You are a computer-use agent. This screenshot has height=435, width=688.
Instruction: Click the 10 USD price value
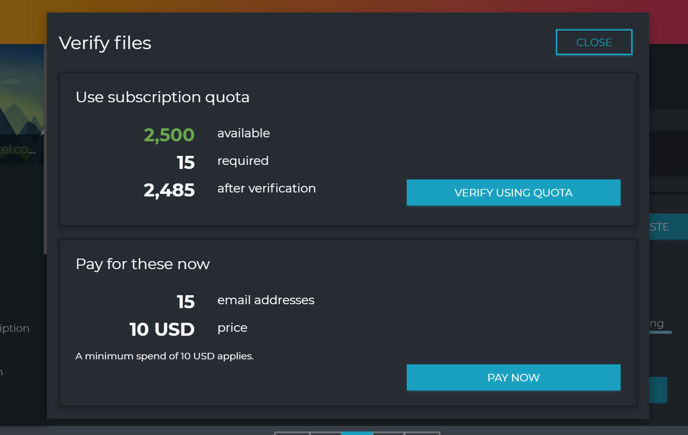coord(162,329)
